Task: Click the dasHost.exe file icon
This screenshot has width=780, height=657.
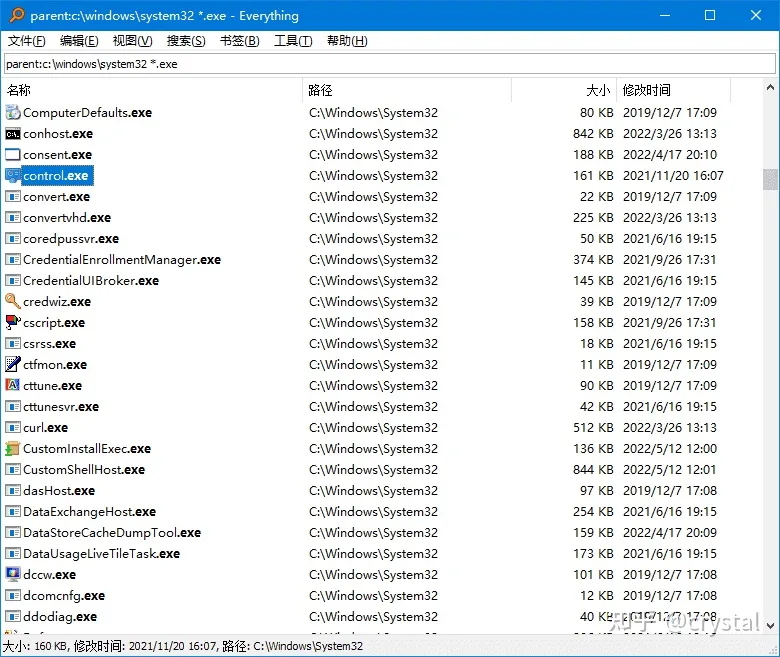Action: (x=13, y=490)
